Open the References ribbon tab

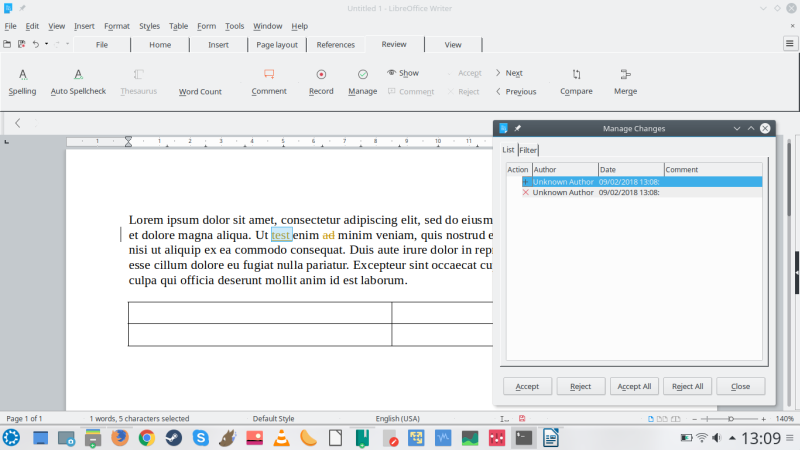click(x=335, y=45)
